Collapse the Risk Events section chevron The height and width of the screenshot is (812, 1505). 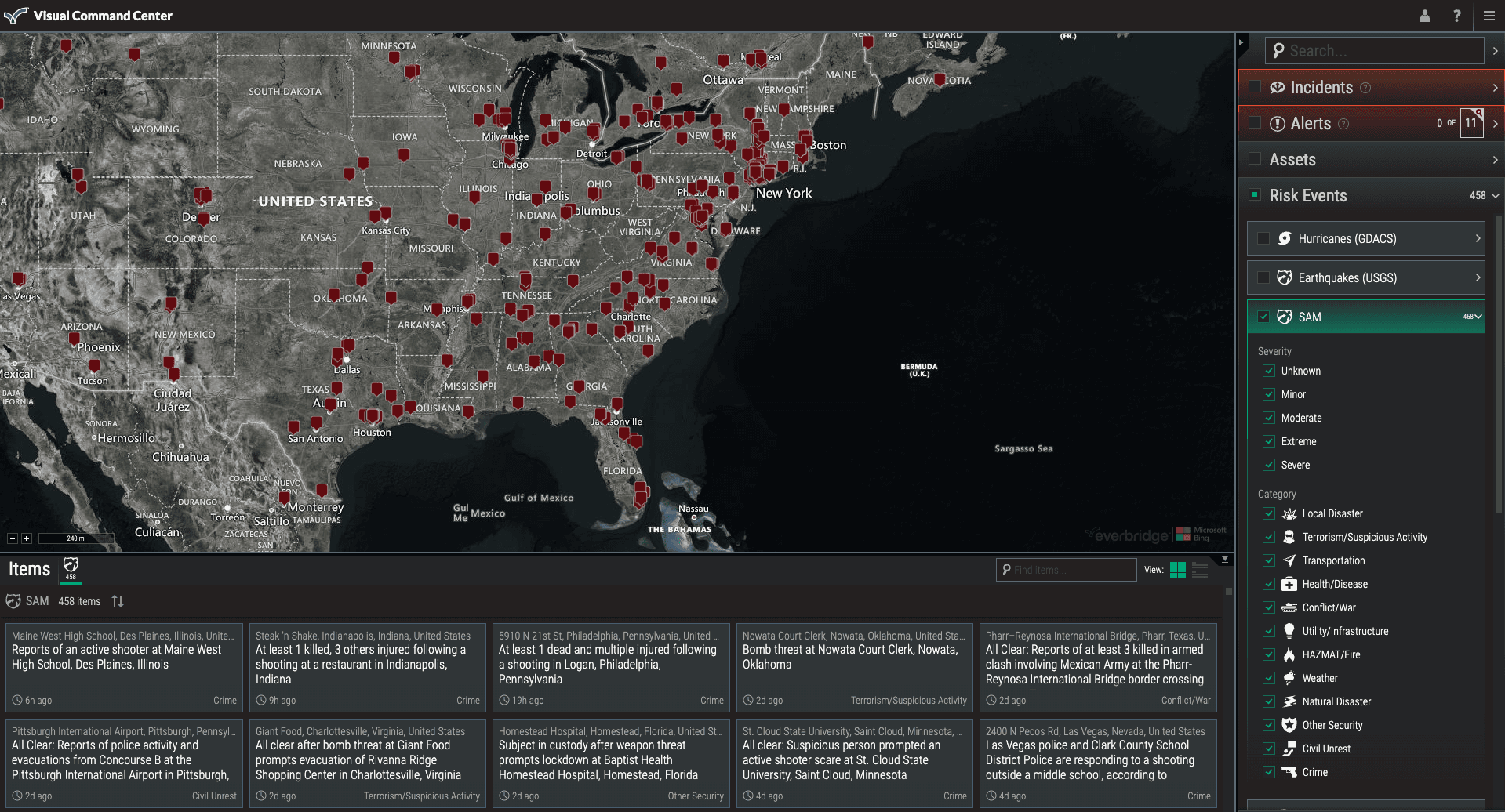tap(1496, 195)
